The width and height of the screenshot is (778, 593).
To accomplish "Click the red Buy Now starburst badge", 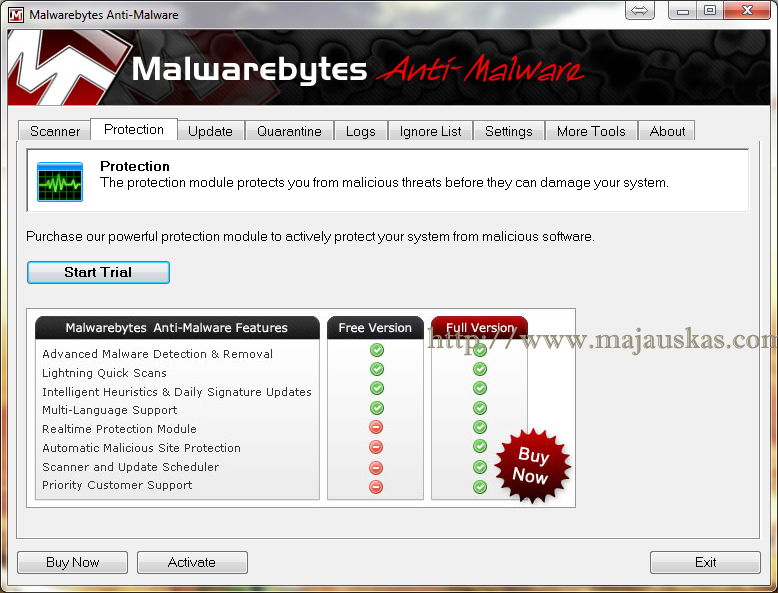I will point(532,465).
